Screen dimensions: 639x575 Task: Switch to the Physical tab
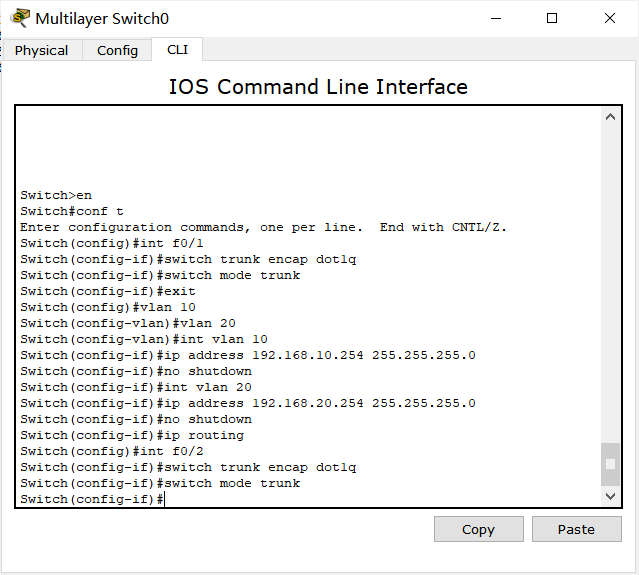42,50
